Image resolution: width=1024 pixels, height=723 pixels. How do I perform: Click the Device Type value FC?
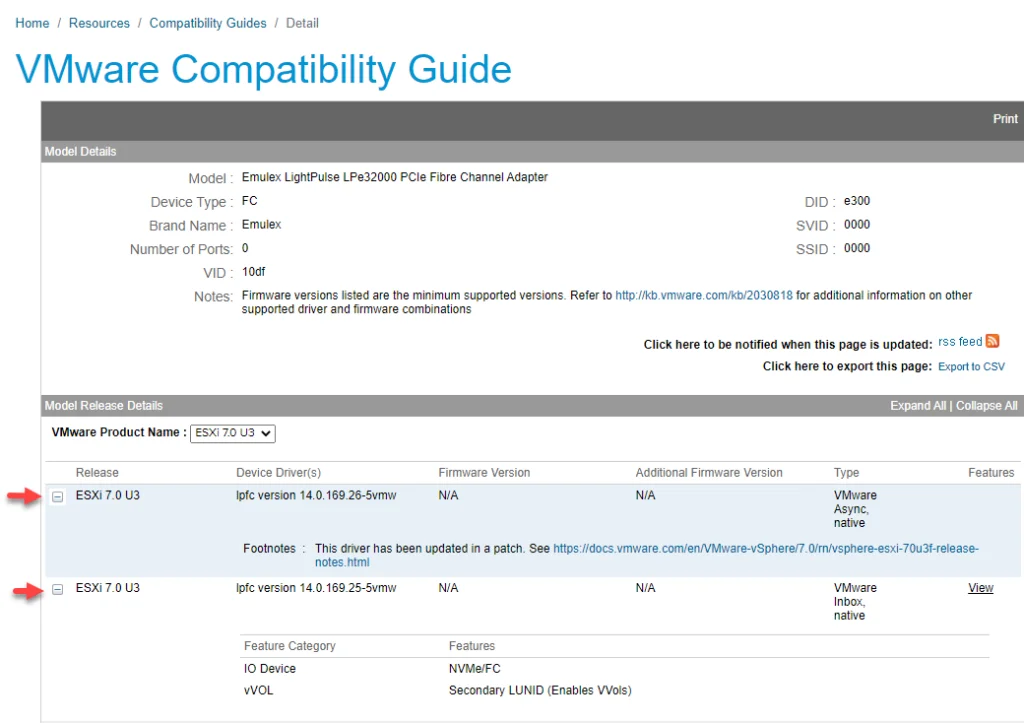click(249, 201)
